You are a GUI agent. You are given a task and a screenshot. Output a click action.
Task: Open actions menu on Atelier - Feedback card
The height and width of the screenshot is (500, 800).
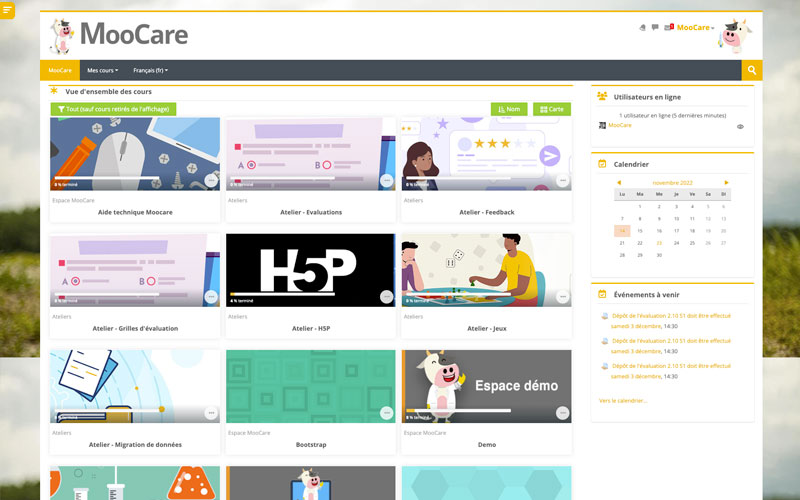(x=562, y=180)
